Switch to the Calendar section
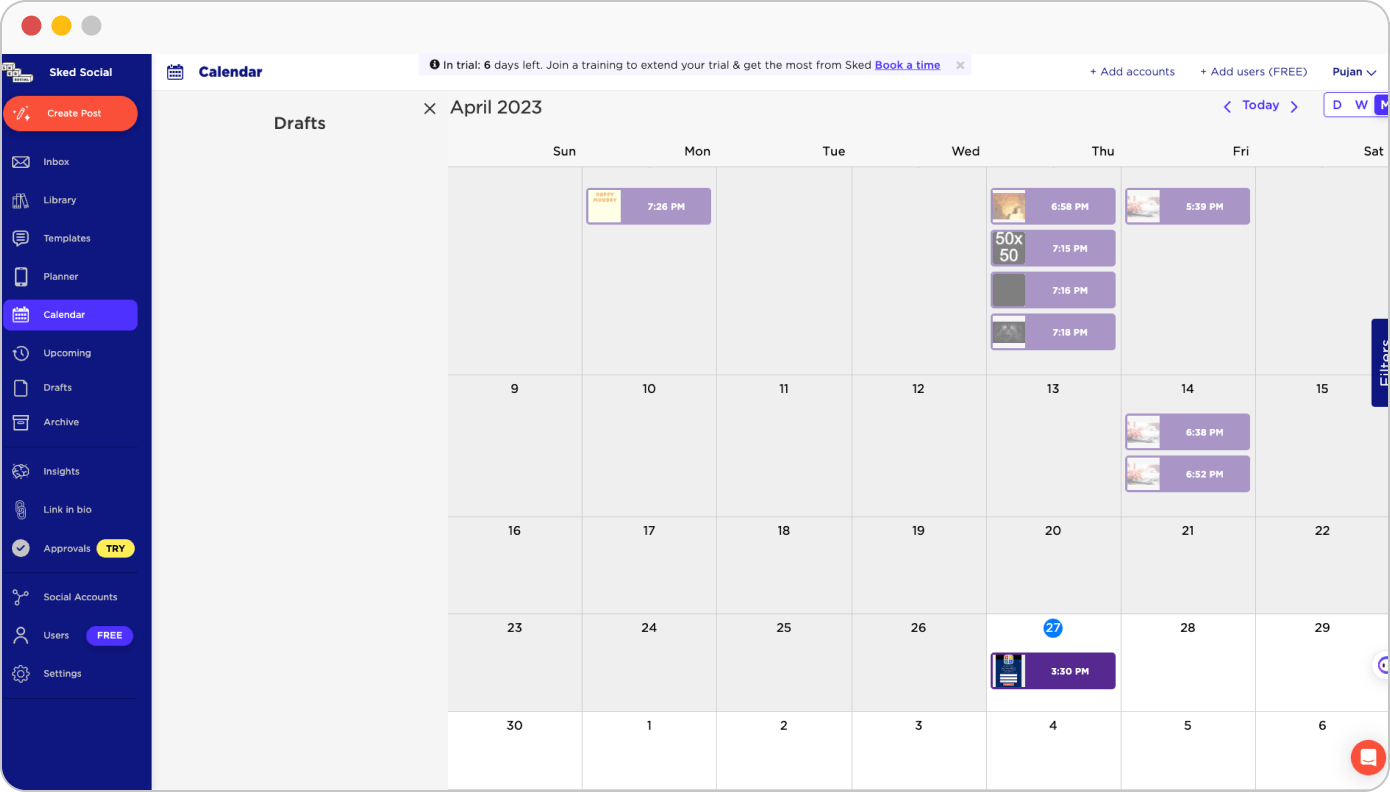 (66, 314)
